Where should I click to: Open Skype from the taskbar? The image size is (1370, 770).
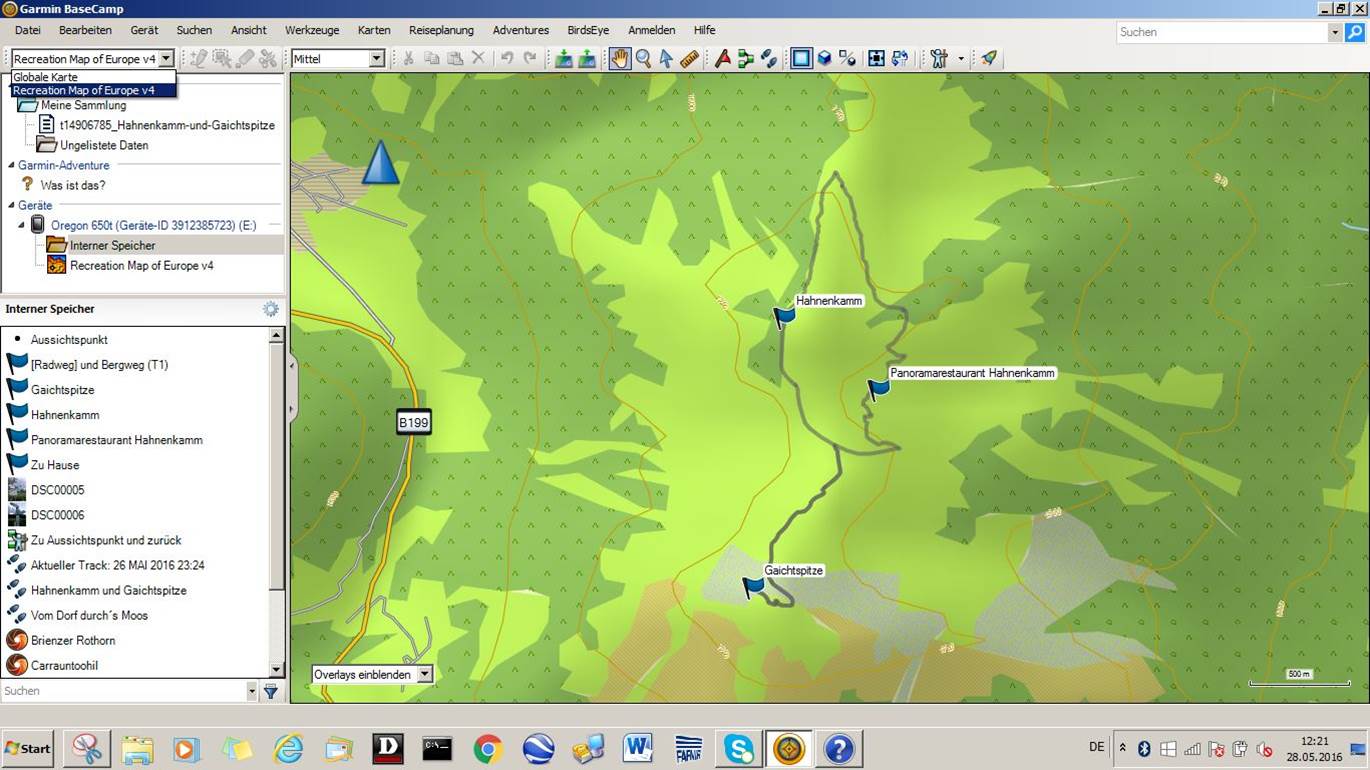pos(738,748)
